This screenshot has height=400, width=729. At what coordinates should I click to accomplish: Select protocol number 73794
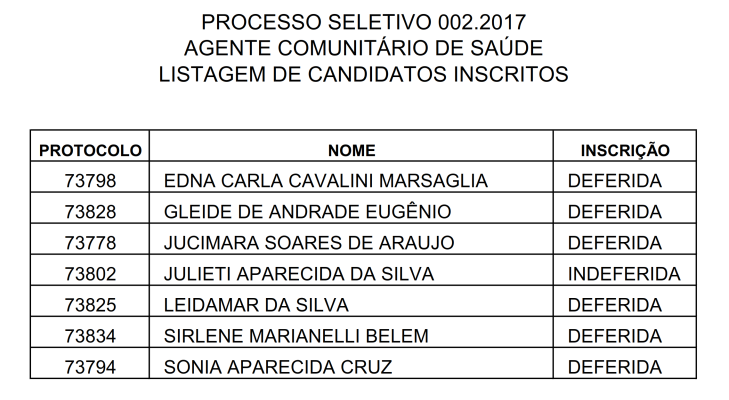[x=90, y=367]
